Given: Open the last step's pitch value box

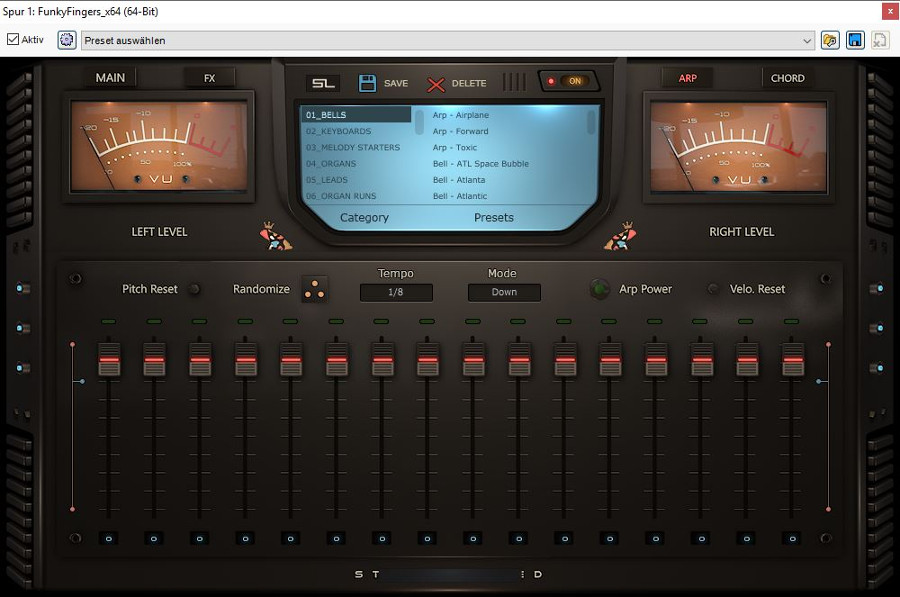Looking at the screenshot, I should pos(793,538).
